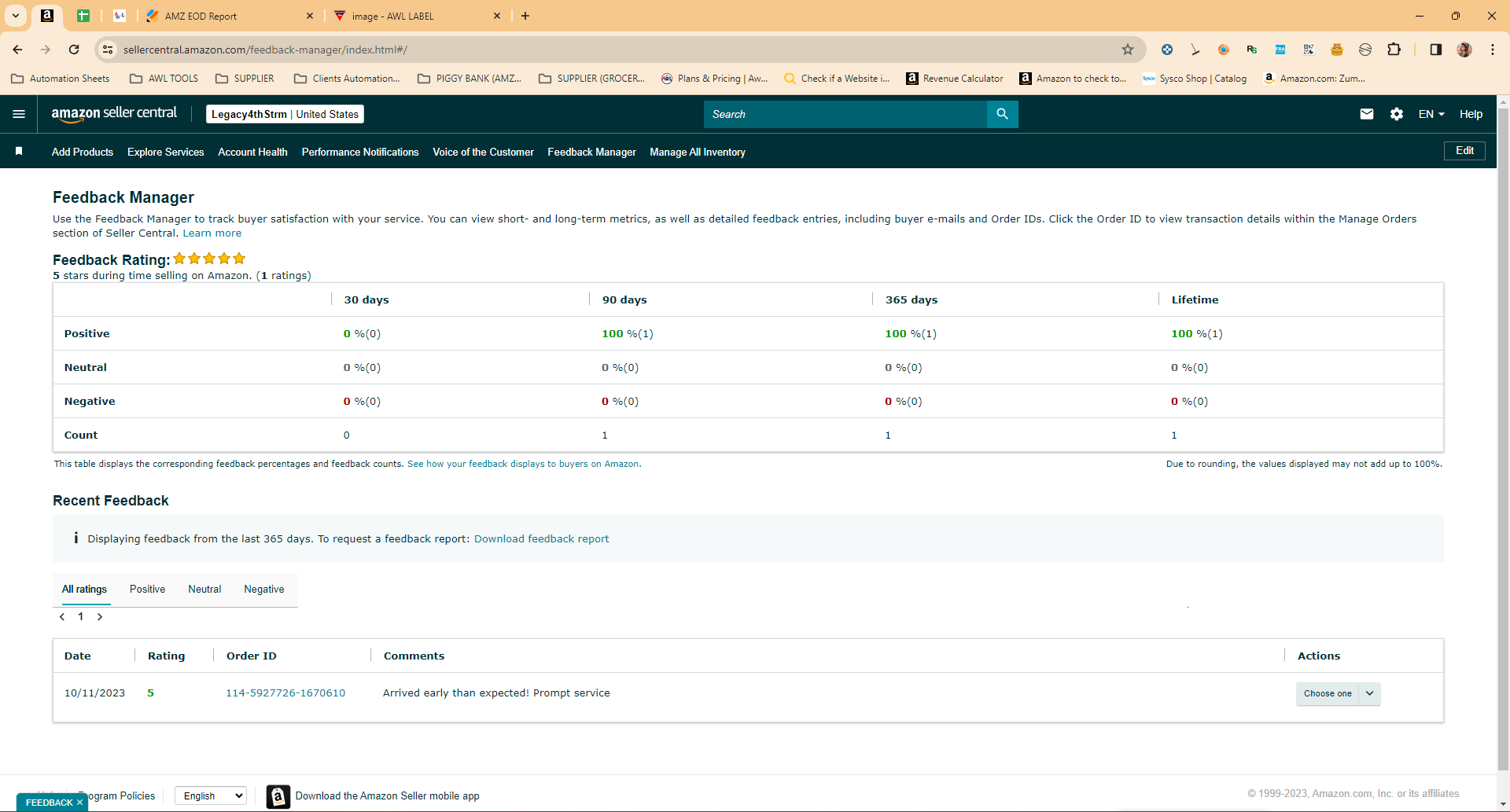Open the Chrome profile avatar

click(1464, 50)
